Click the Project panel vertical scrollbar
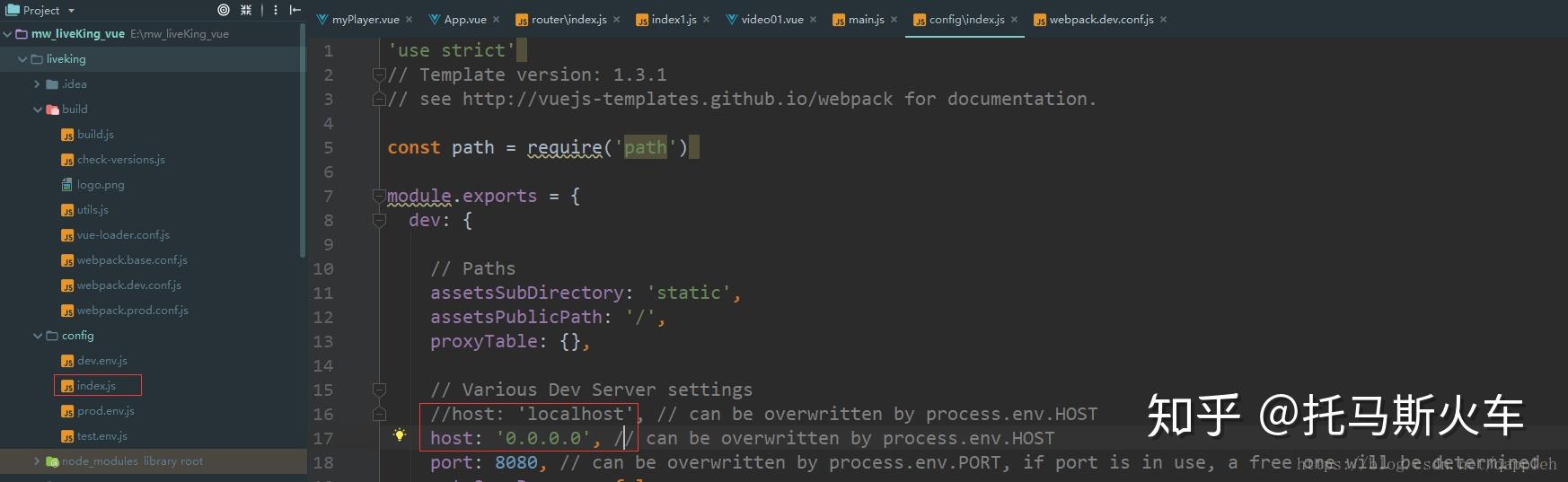Viewport: 1568px width, 482px height. click(303, 139)
